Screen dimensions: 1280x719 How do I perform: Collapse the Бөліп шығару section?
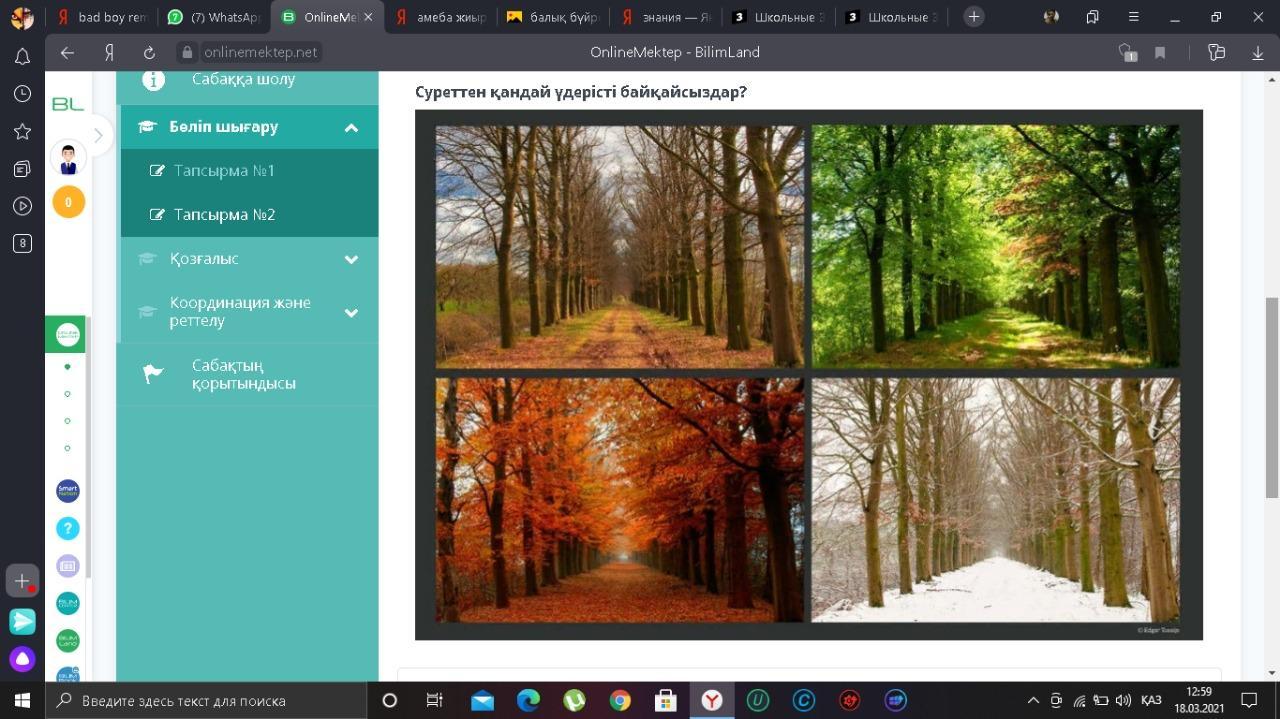[351, 127]
